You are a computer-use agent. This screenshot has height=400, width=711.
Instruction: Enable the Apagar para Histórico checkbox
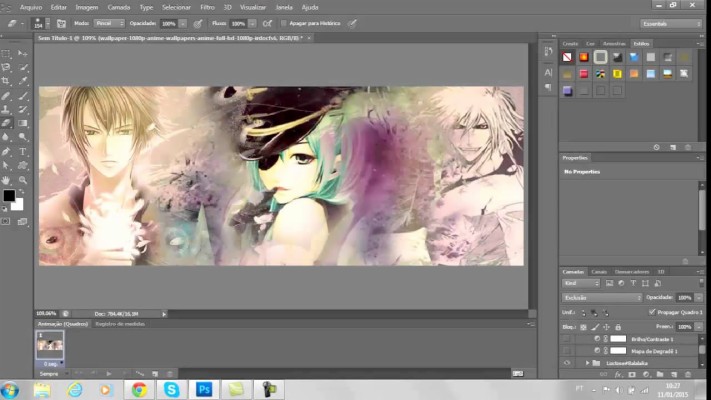pos(284,22)
